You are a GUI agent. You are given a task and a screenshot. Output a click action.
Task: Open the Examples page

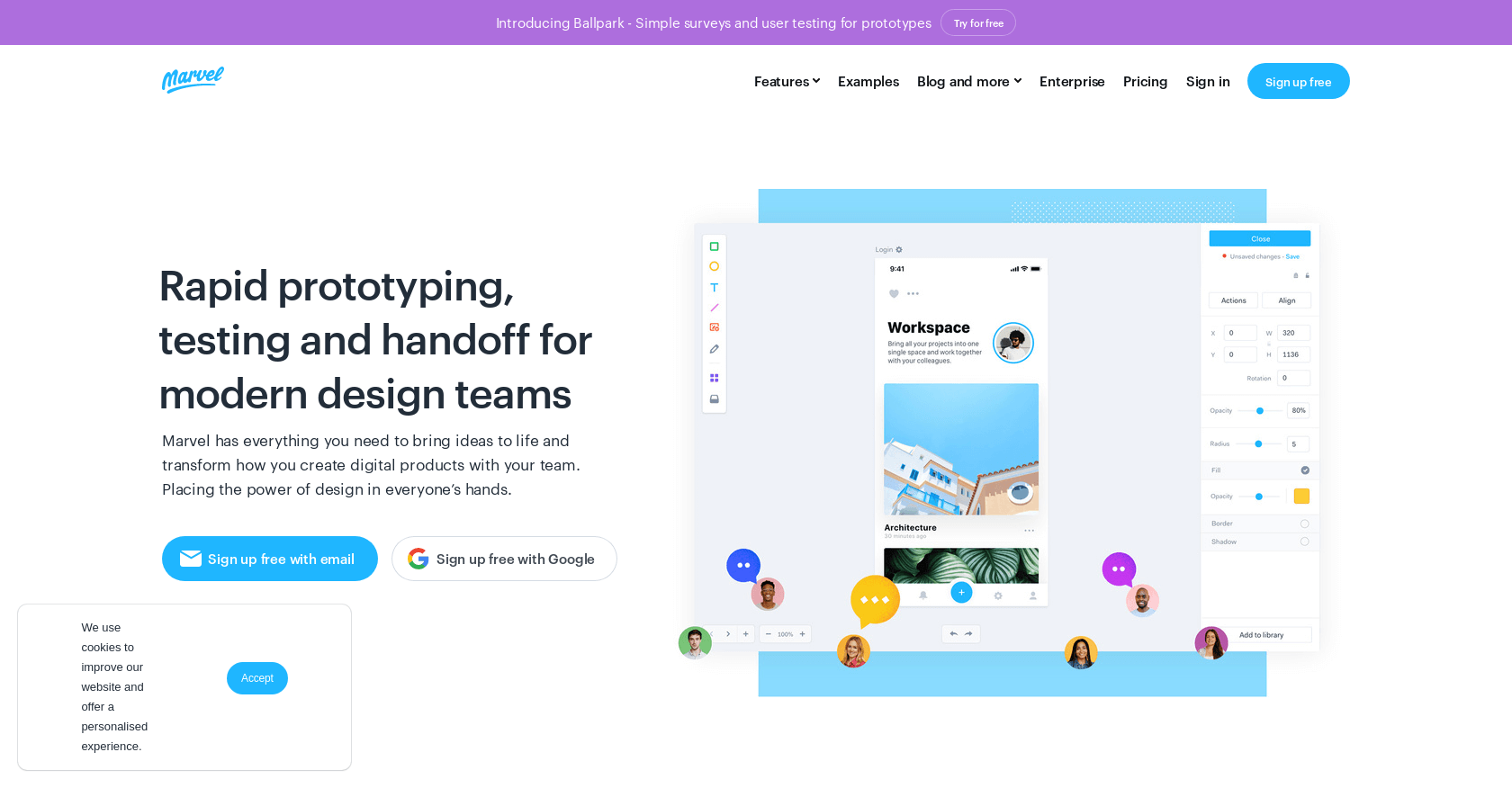pyautogui.click(x=868, y=82)
